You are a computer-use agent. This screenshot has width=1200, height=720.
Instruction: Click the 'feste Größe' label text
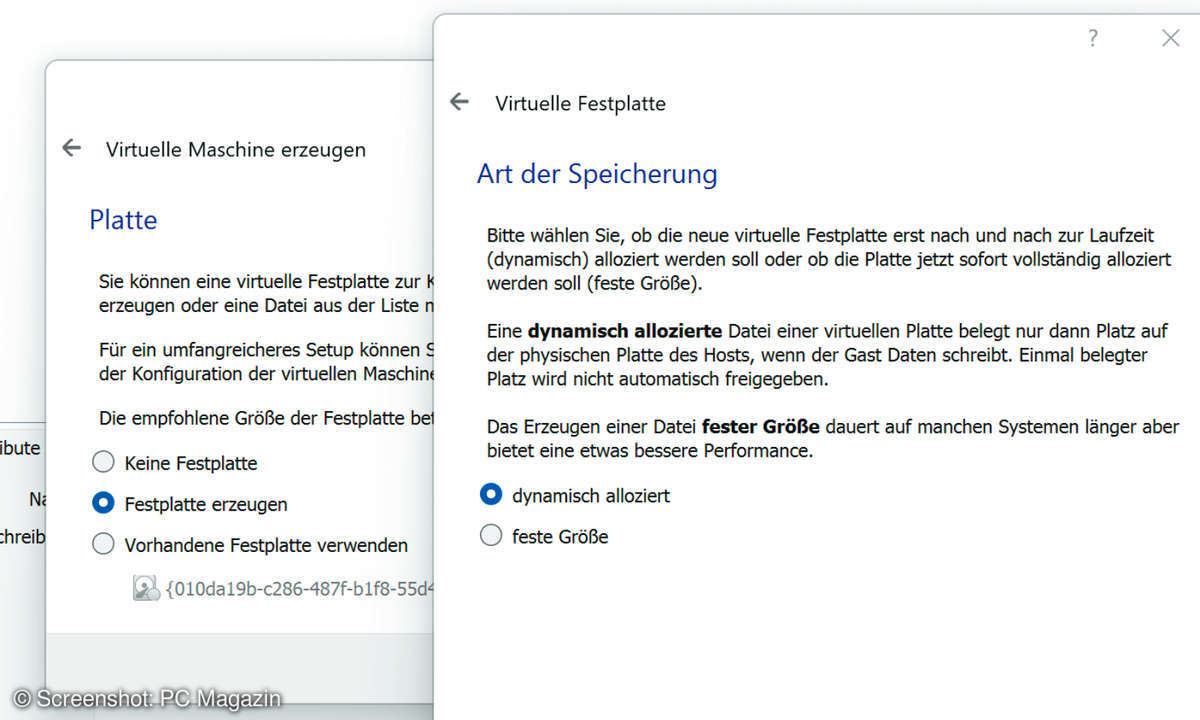click(x=560, y=537)
